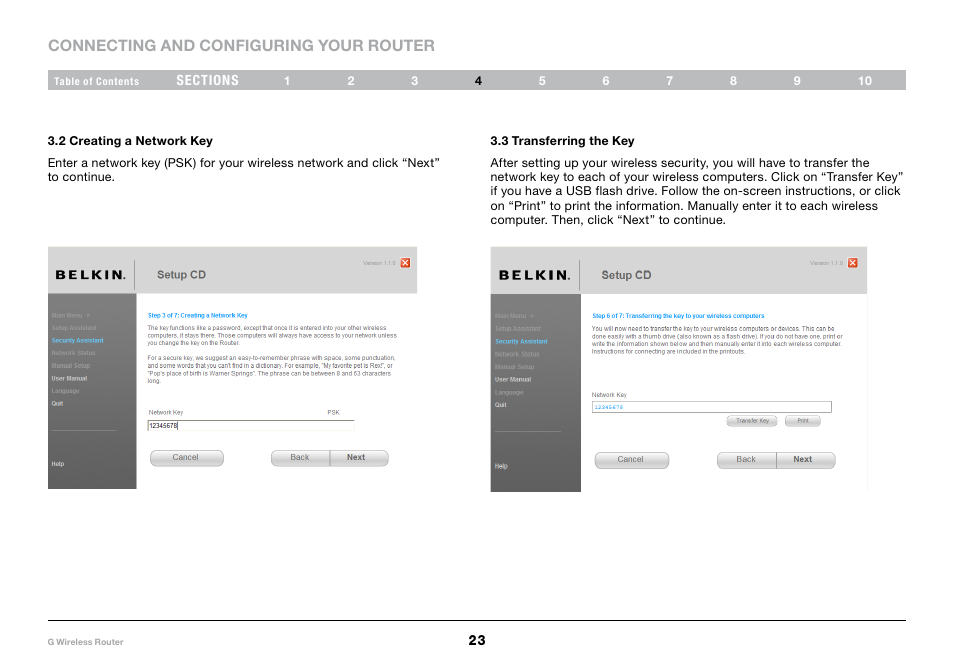The image size is (954, 668).
Task: Click the '3.2 Creating a Network Key' heading
Action: [130, 141]
